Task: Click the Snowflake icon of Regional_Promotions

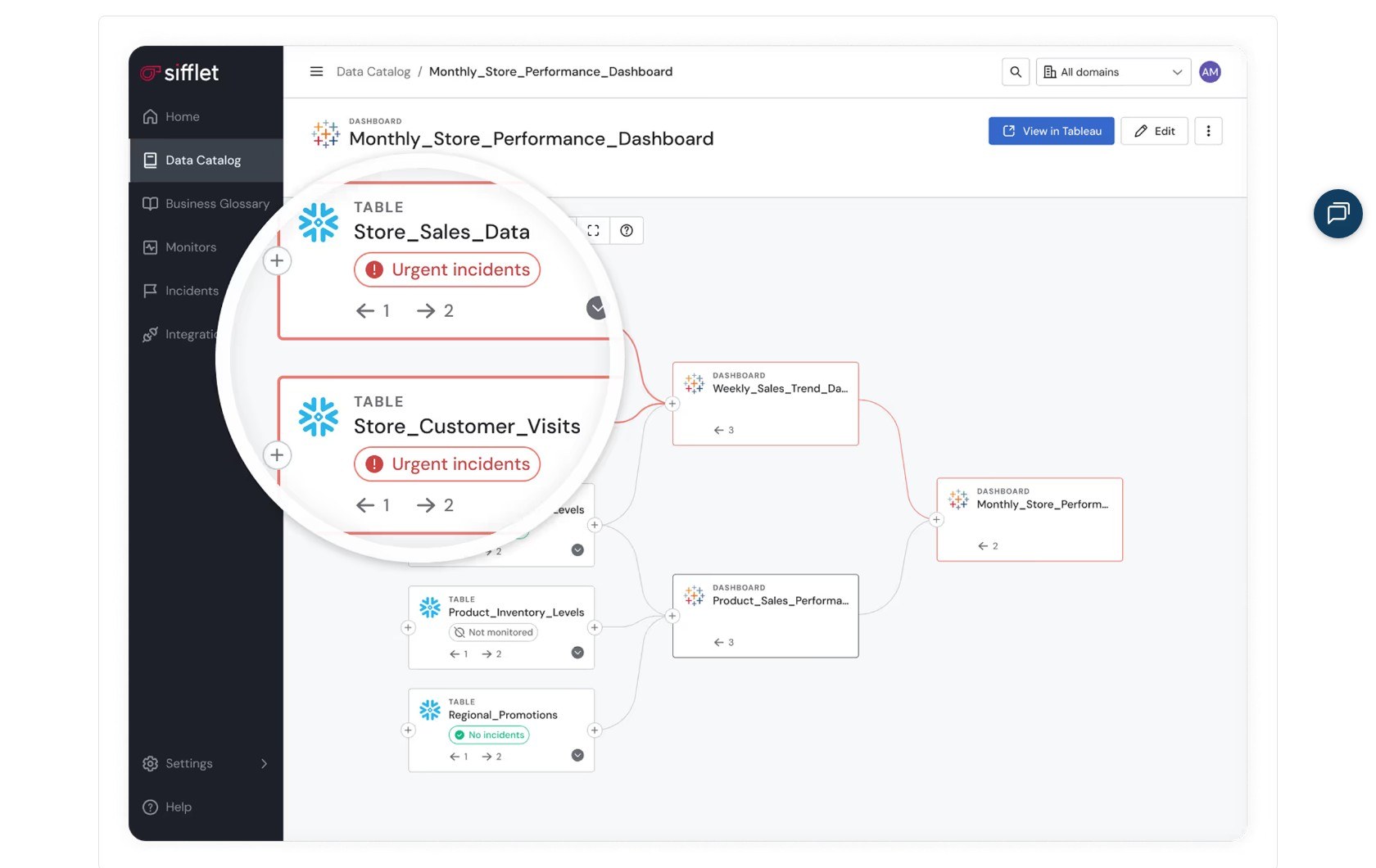Action: pyautogui.click(x=430, y=710)
